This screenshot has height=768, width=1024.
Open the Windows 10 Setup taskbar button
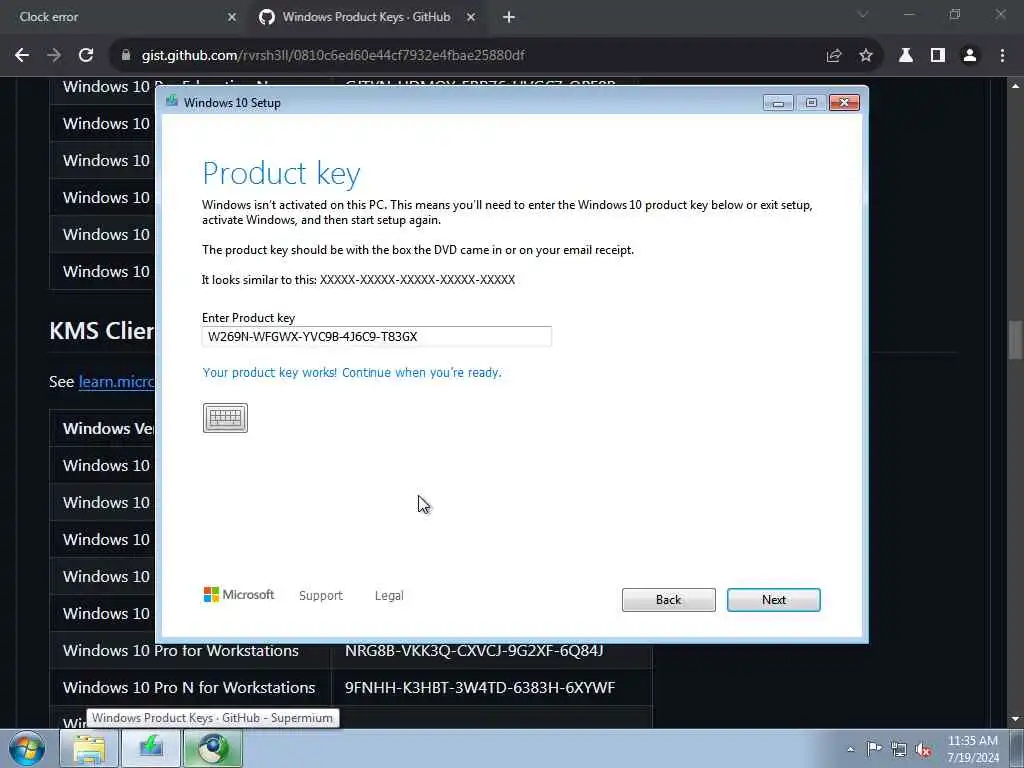tap(151, 748)
